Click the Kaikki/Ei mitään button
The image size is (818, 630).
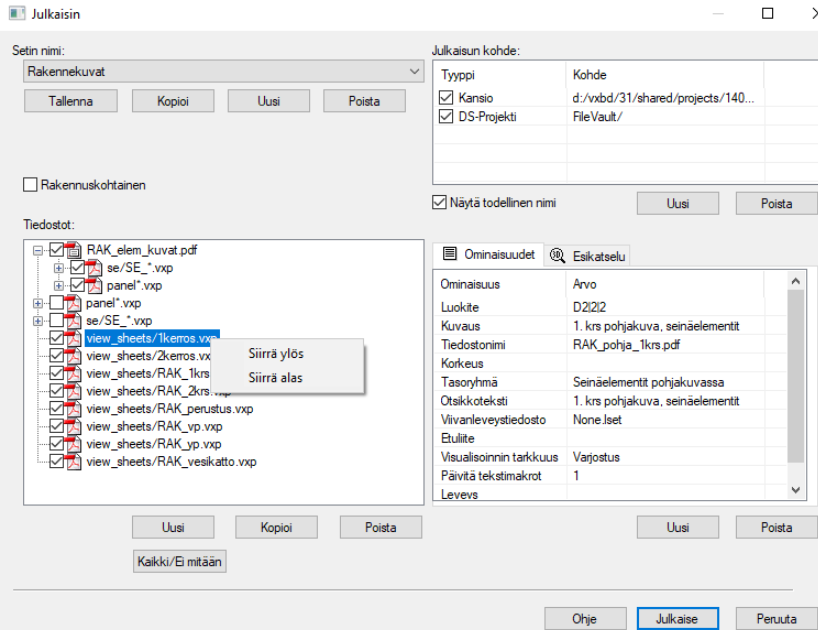tap(180, 562)
